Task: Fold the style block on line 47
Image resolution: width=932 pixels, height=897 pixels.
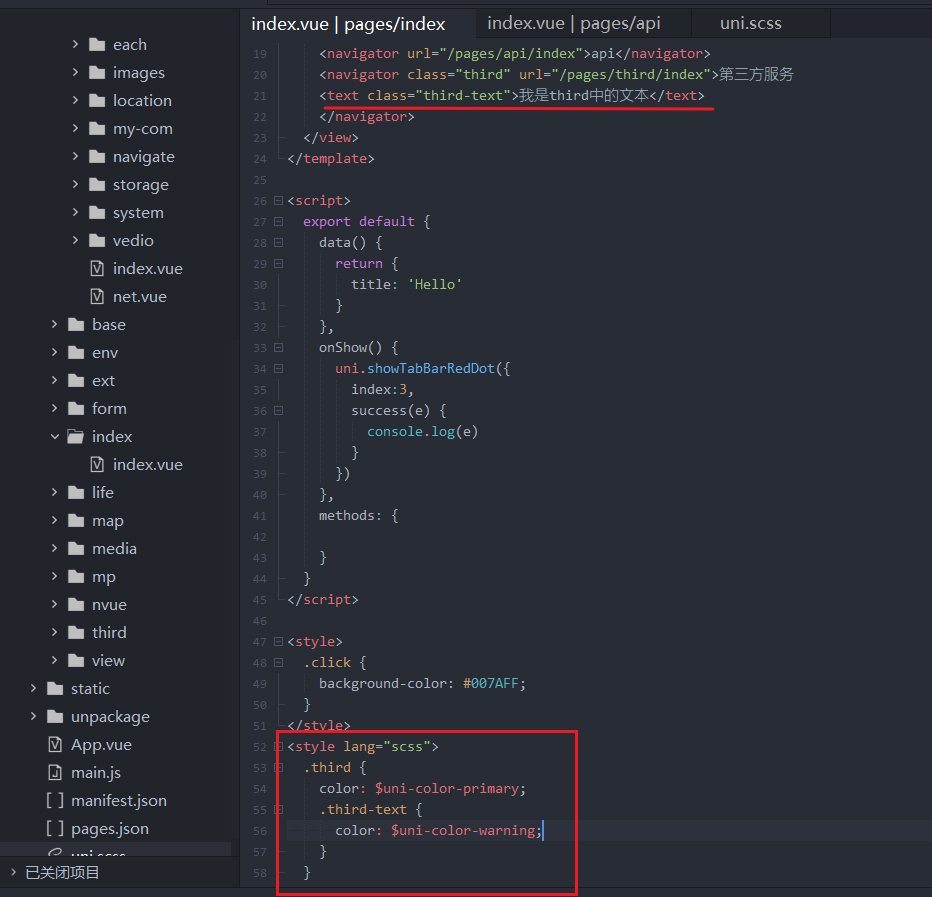Action: point(278,641)
